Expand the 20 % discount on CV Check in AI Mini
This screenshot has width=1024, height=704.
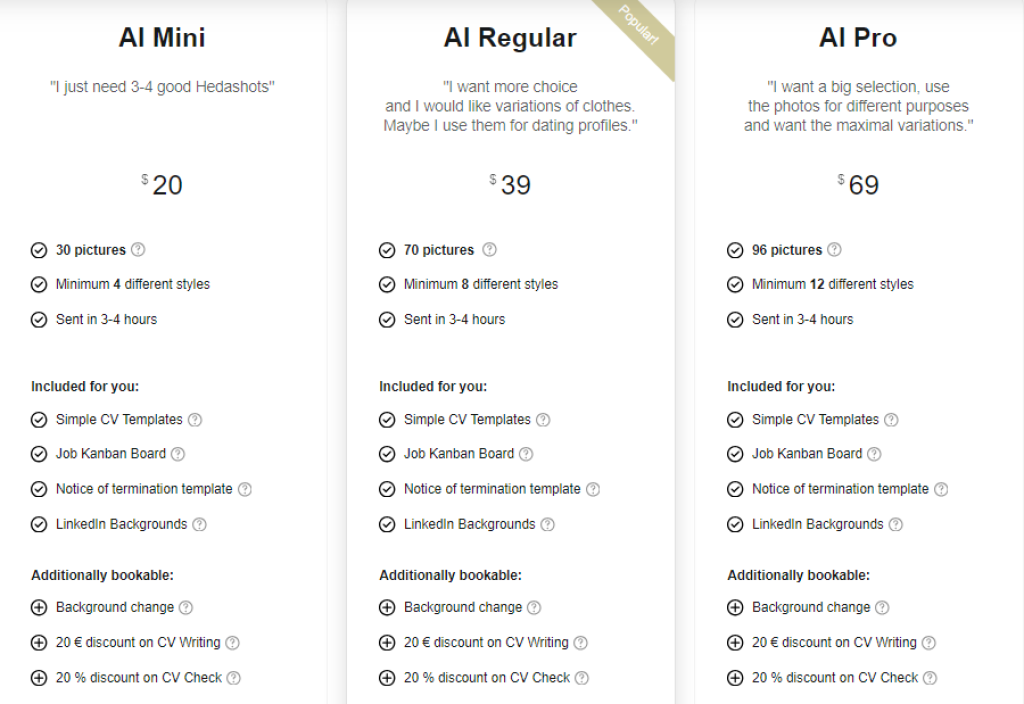[39, 677]
